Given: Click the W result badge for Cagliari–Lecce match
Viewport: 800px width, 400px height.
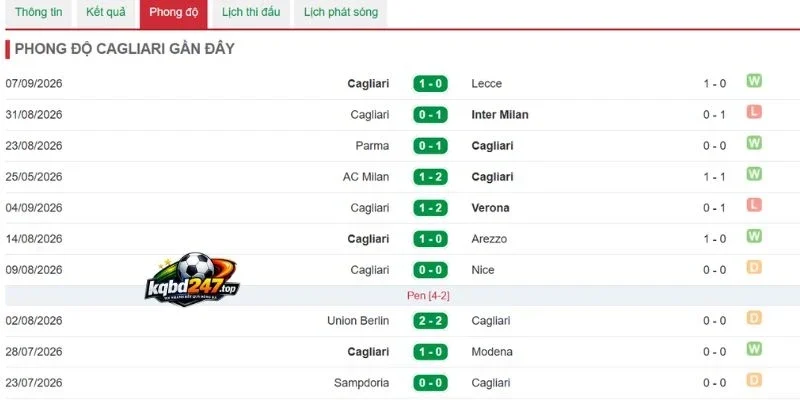Looking at the screenshot, I should tap(754, 81).
